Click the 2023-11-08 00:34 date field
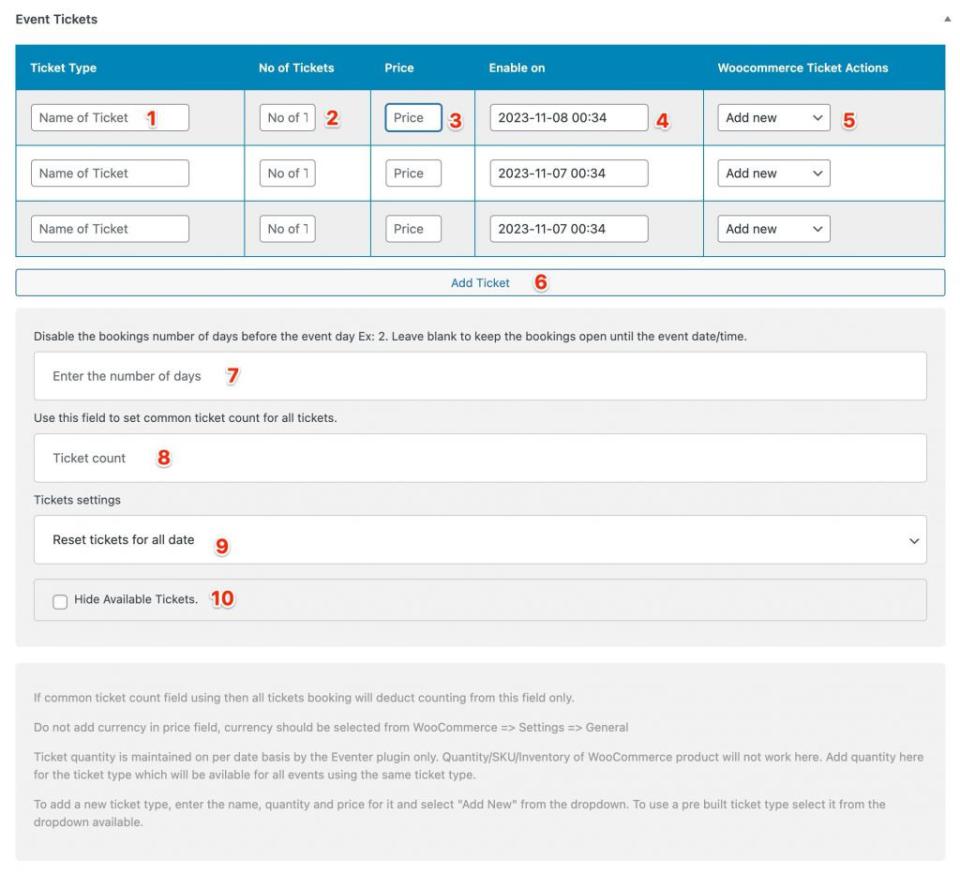The image size is (960, 875). [x=568, y=118]
